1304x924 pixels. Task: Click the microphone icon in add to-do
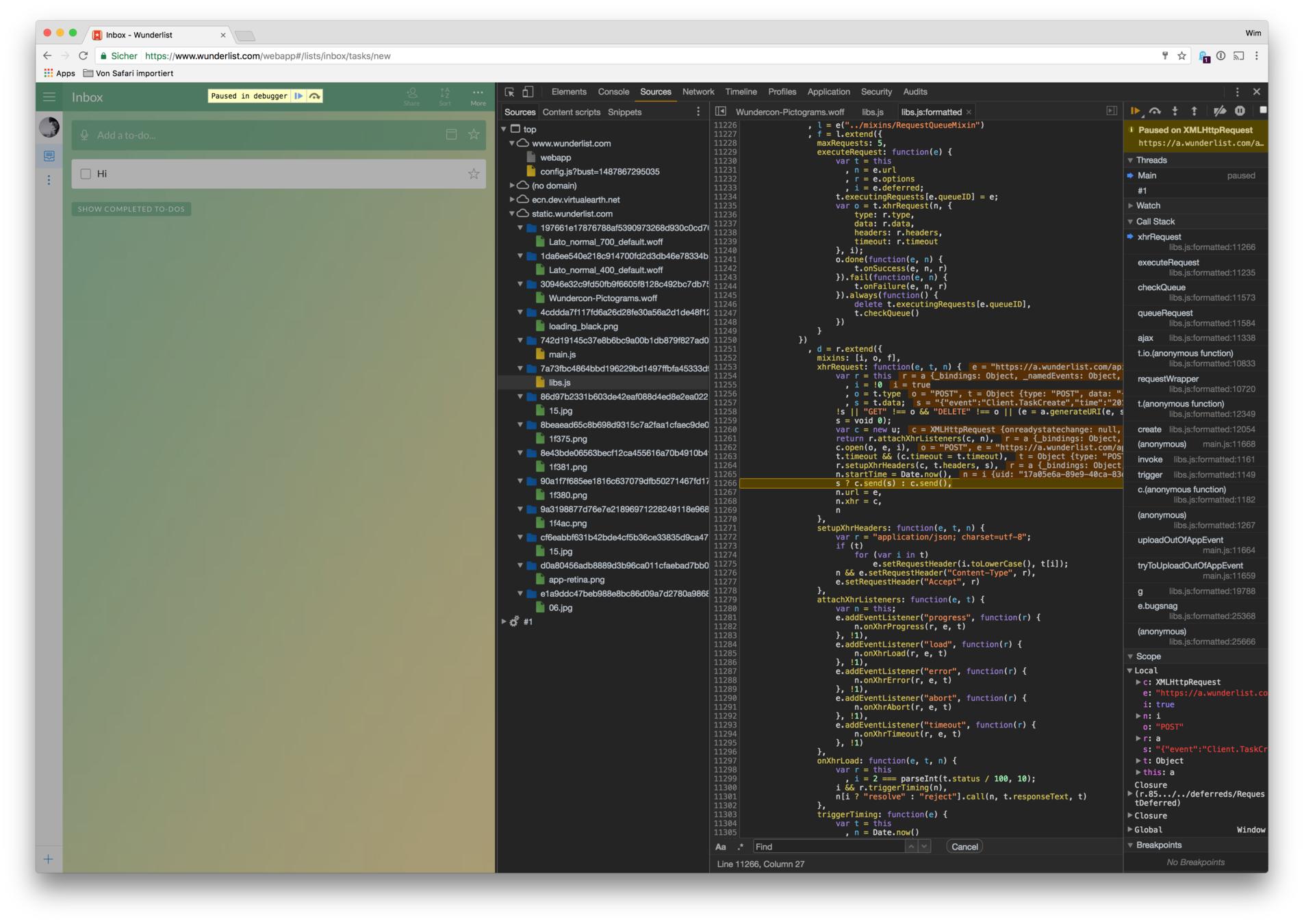coord(84,135)
